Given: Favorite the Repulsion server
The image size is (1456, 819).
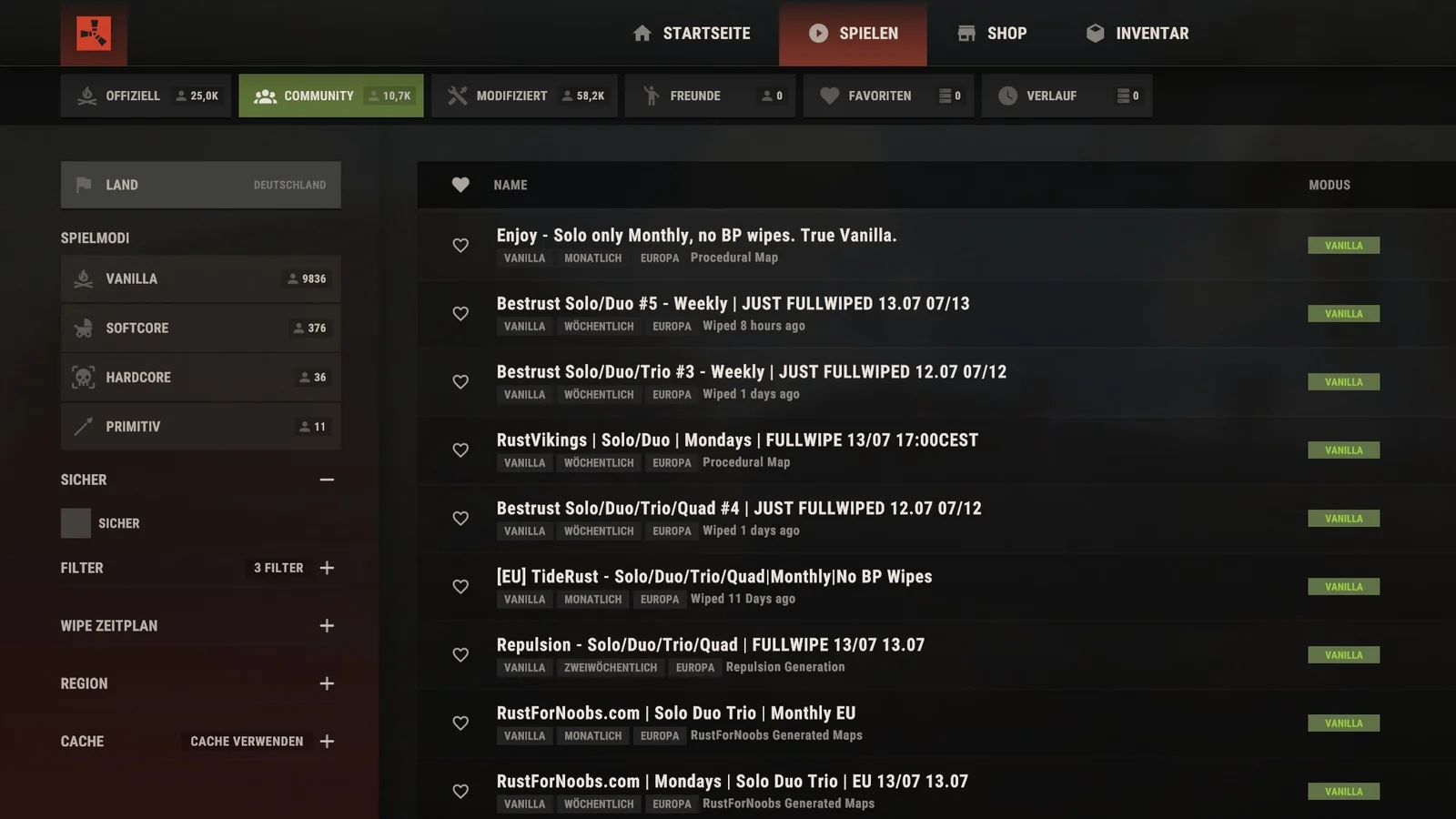Looking at the screenshot, I should [x=460, y=655].
